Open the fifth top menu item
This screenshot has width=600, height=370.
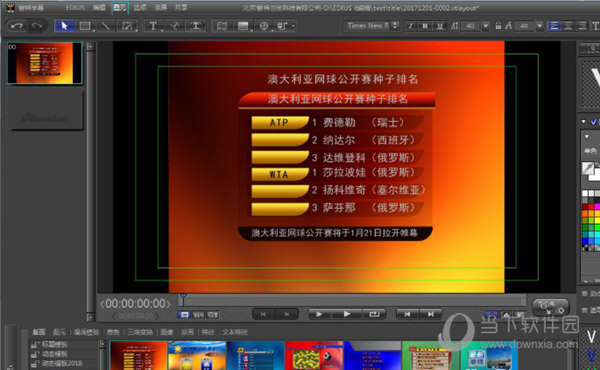point(160,7)
